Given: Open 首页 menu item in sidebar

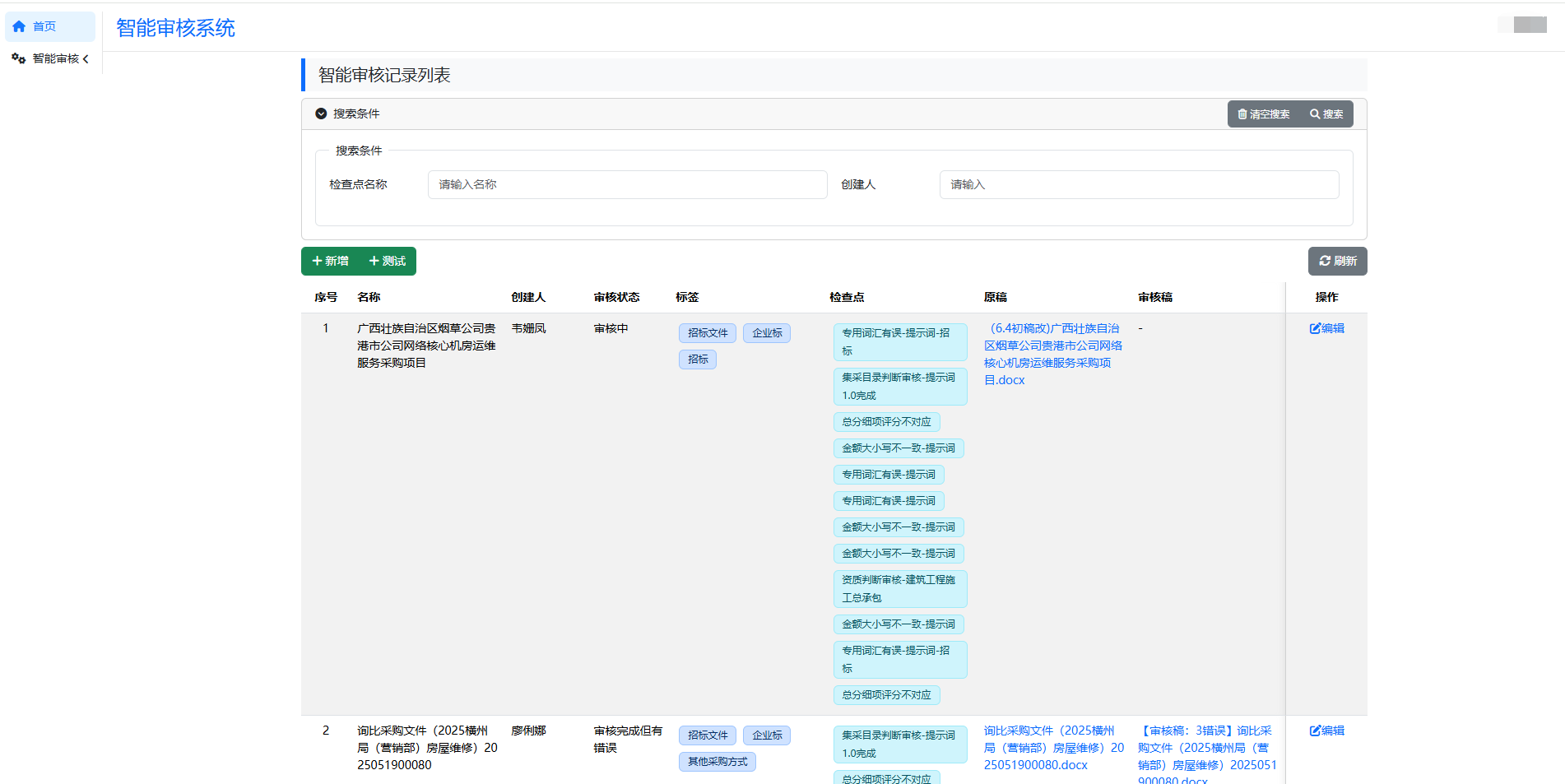Looking at the screenshot, I should pyautogui.click(x=44, y=26).
